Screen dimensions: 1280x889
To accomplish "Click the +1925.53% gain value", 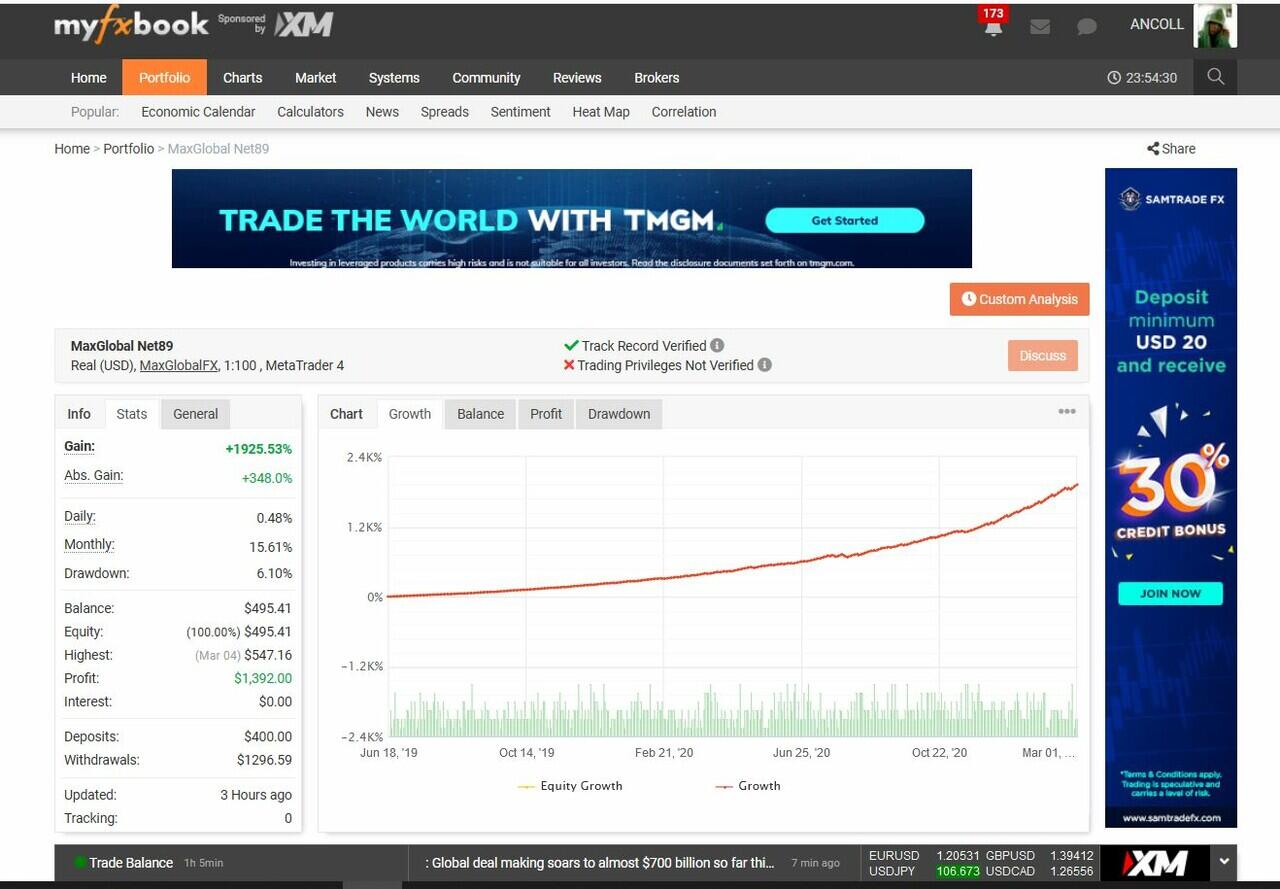I will [259, 449].
